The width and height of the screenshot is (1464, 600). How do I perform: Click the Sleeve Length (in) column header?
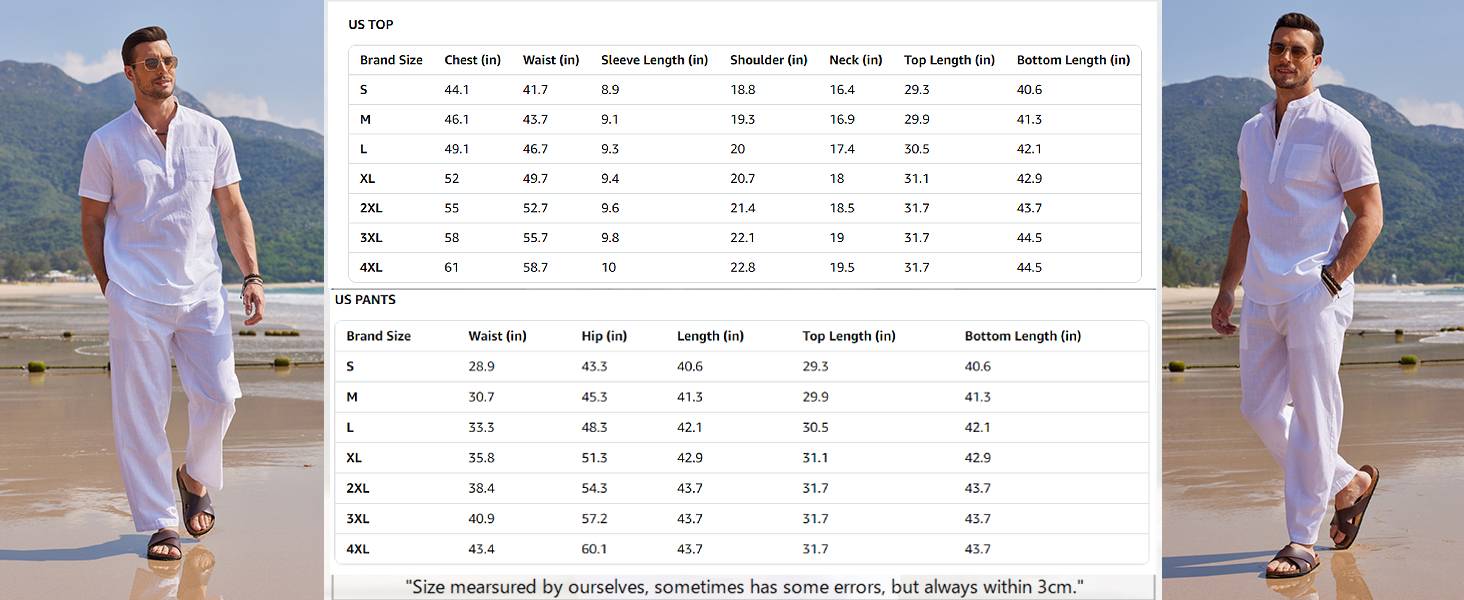[x=654, y=60]
